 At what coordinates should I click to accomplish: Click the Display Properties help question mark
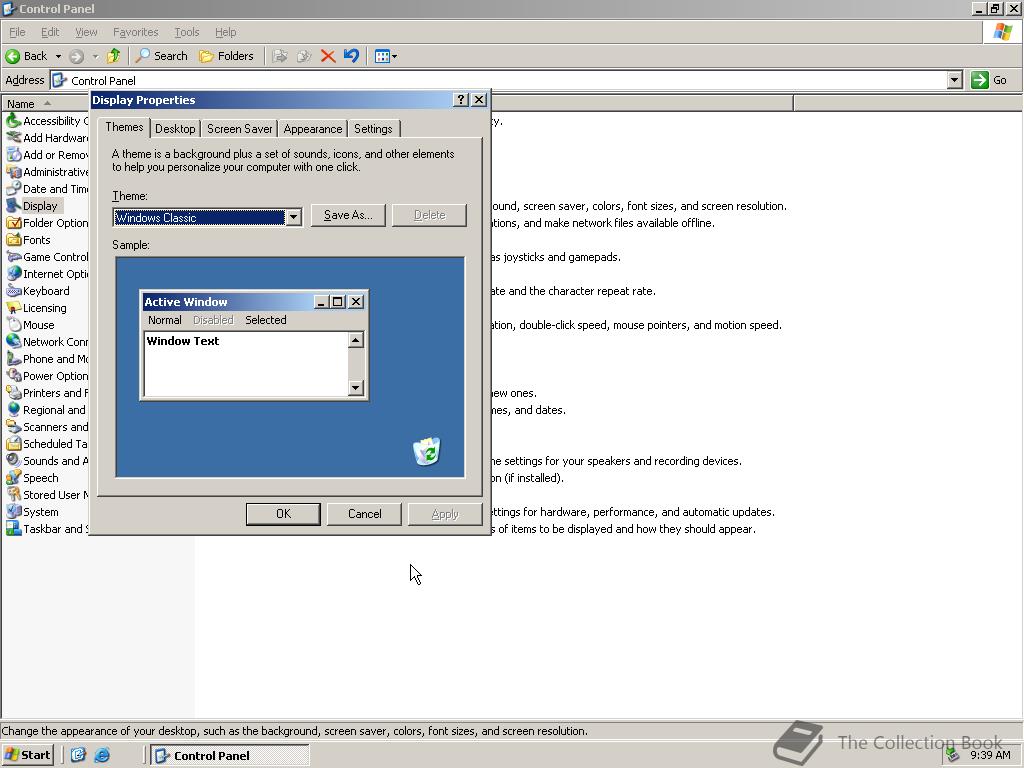[461, 99]
